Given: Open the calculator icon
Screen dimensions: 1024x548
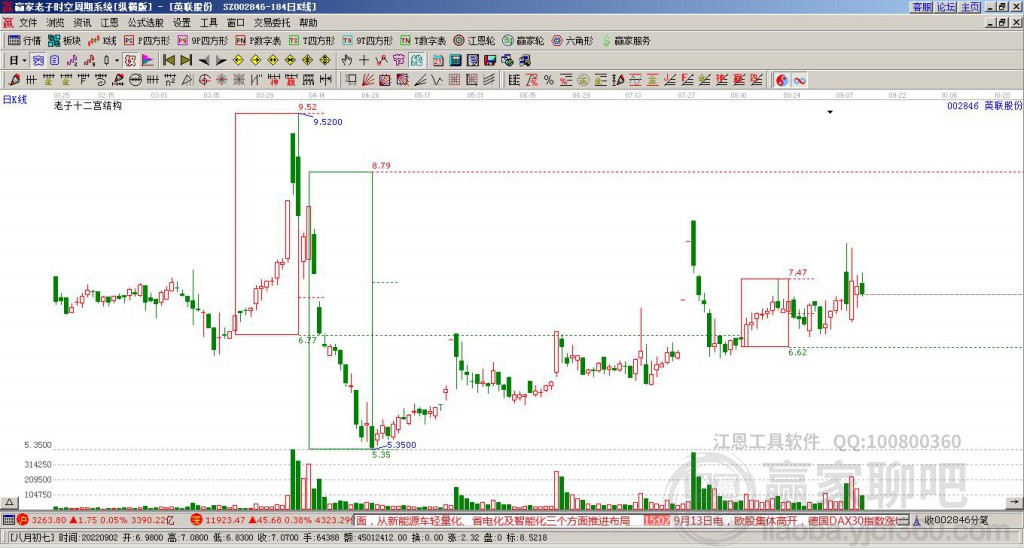Looking at the screenshot, I should [x=456, y=61].
